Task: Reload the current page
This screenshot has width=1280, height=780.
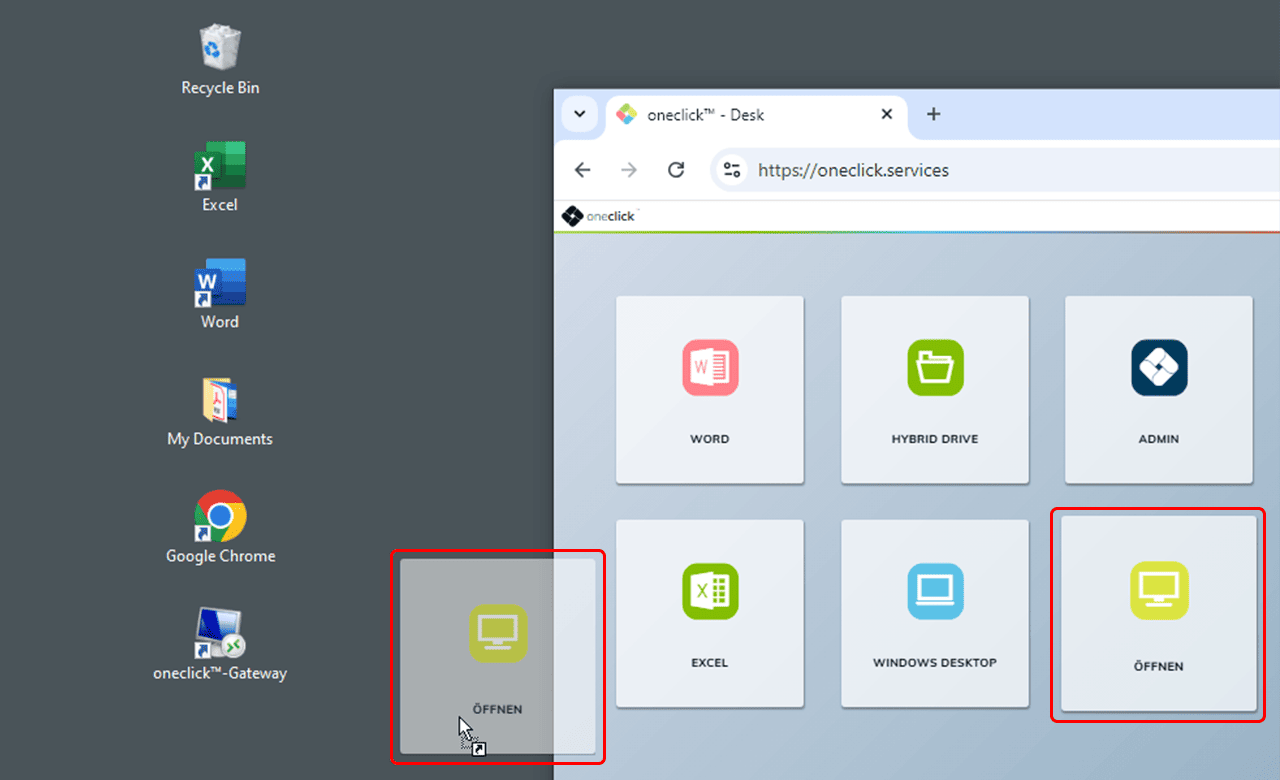Action: tap(676, 170)
